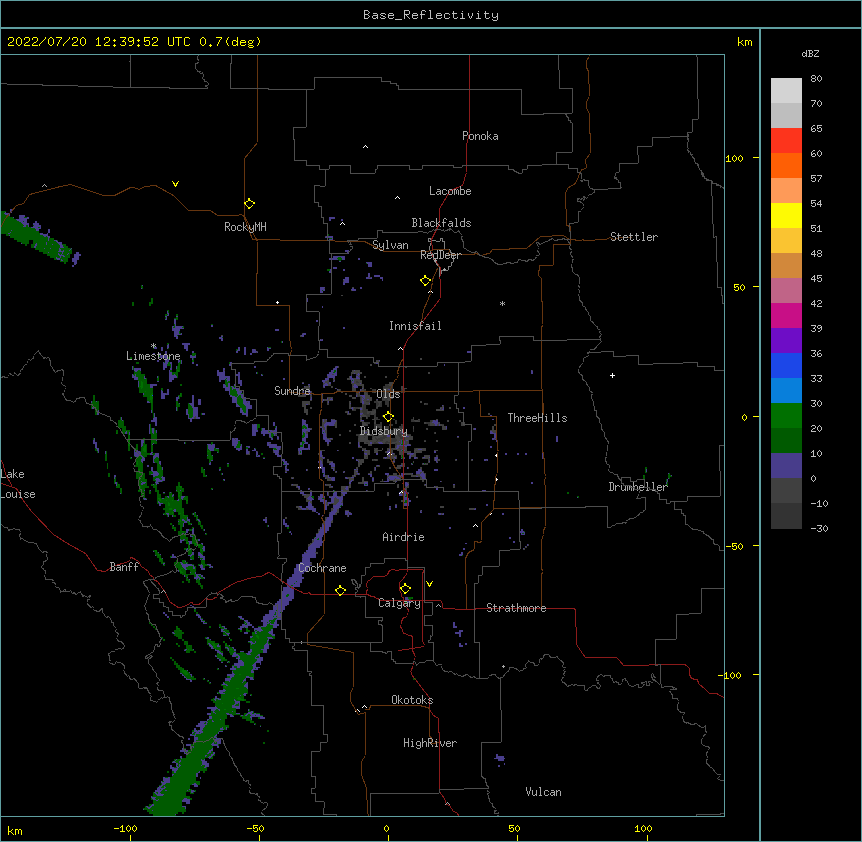862x842 pixels.
Task: Click the Lacombe city label
Action: 450,191
